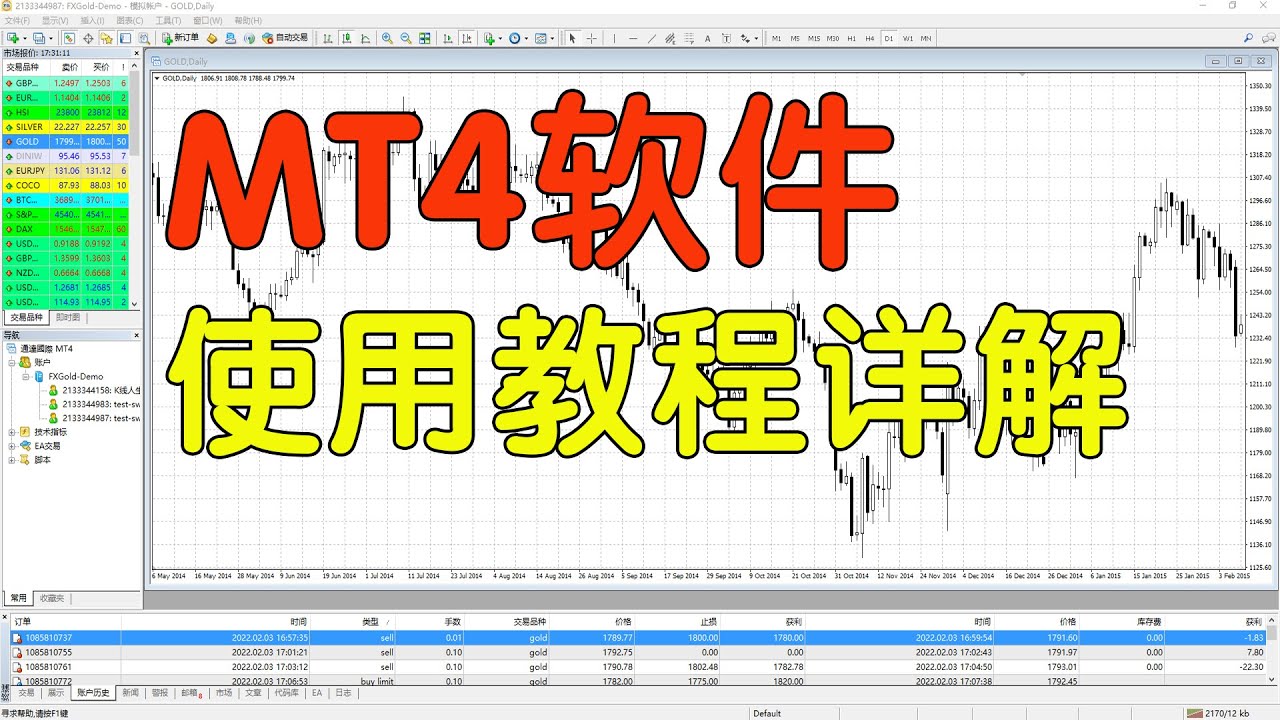
Task: Select the Fibonacci retracement tool
Action: click(689, 38)
